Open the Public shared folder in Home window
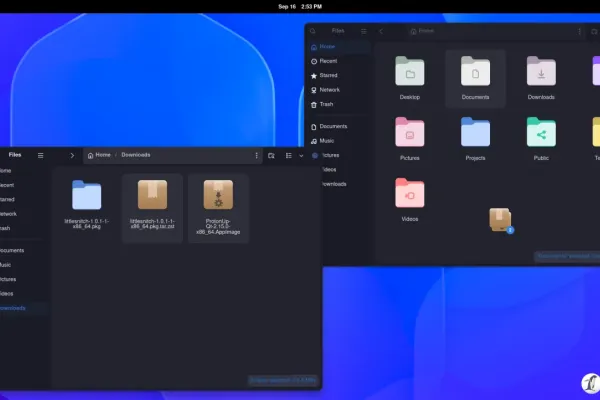Viewport: 600px width, 400px height. point(541,132)
